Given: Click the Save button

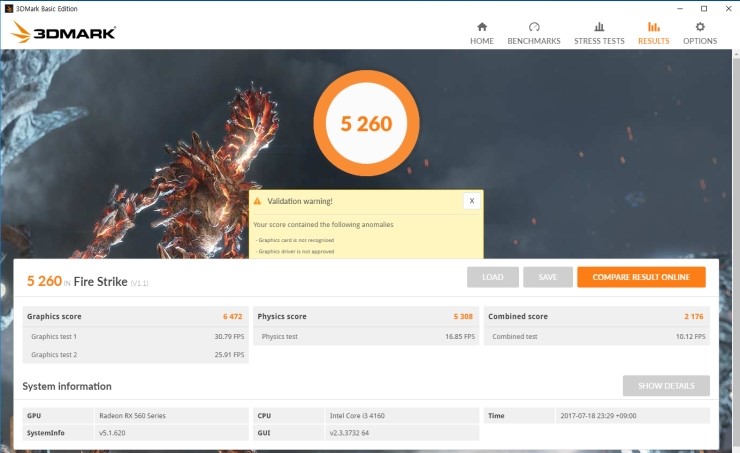Looking at the screenshot, I should point(547,277).
